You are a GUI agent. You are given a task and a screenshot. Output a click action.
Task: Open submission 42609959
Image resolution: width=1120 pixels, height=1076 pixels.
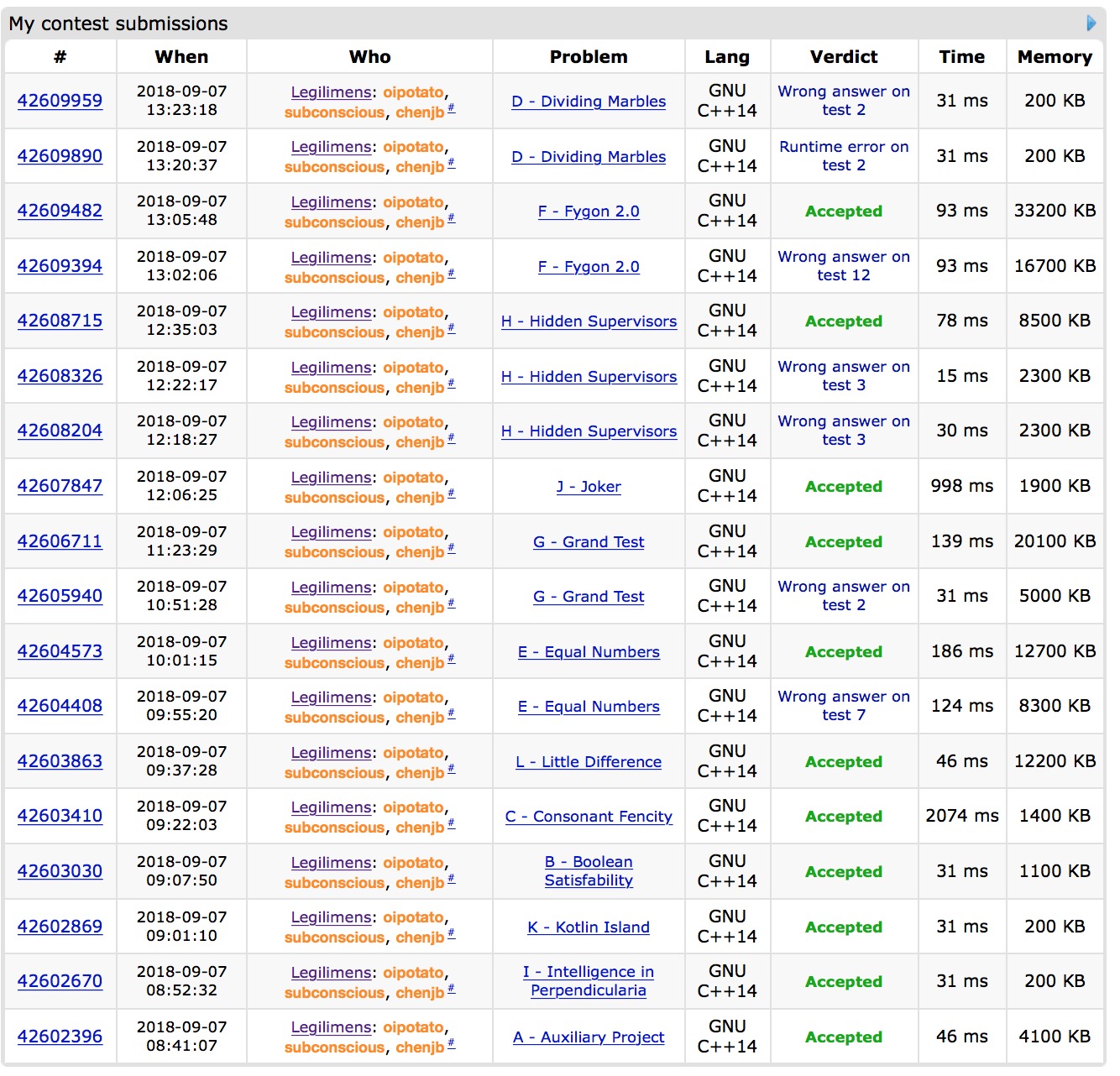coord(60,101)
